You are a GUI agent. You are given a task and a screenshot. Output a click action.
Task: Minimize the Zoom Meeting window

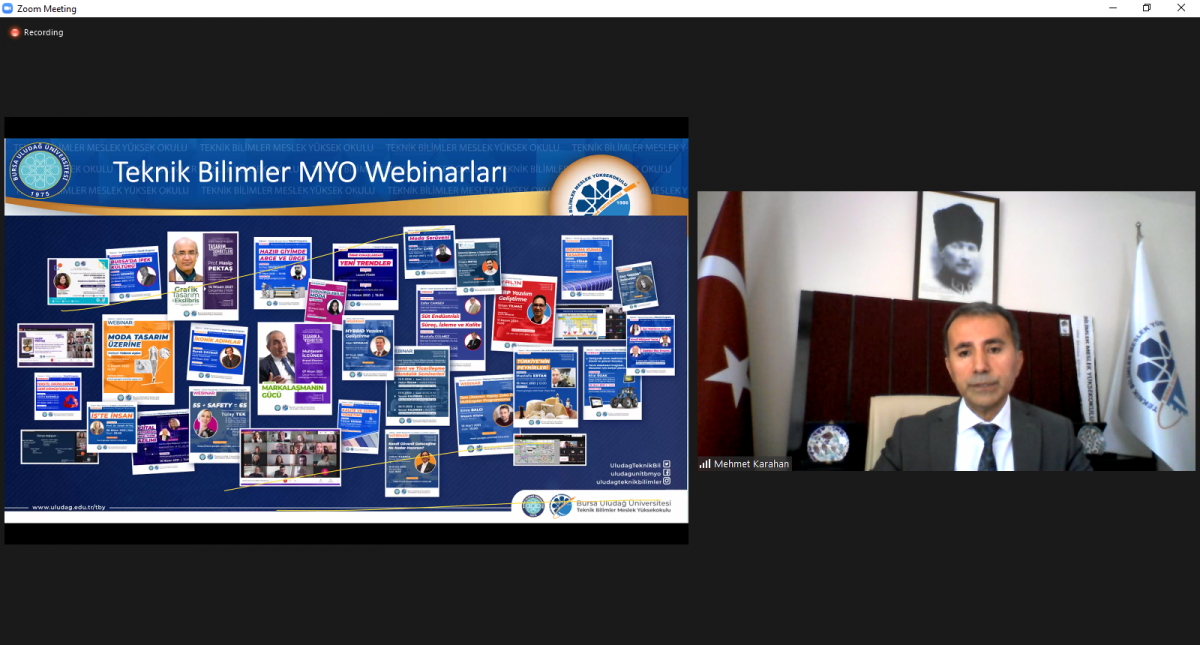coord(1113,8)
